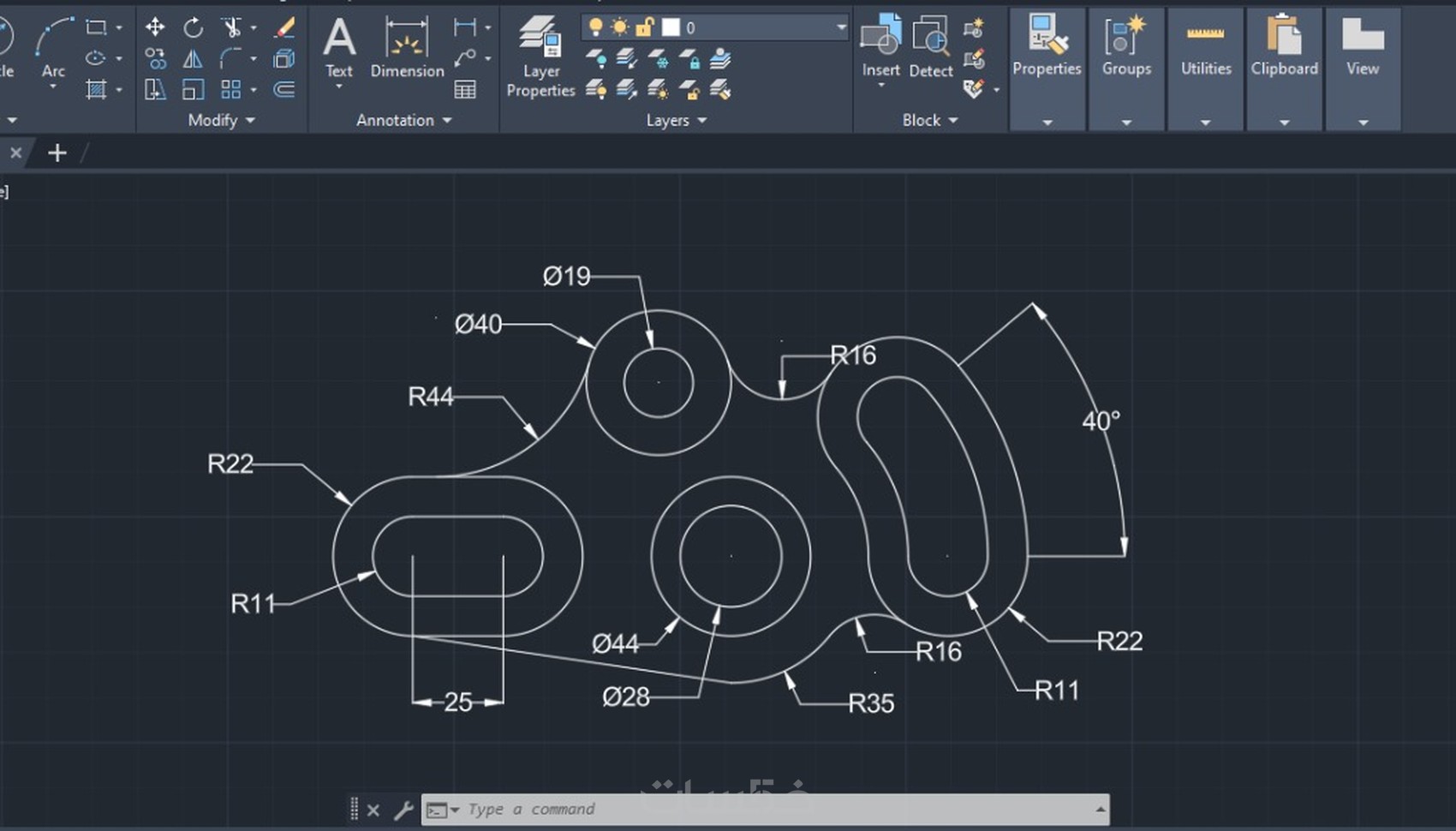Click the Dimension button
This screenshot has height=831, width=1456.
(407, 48)
